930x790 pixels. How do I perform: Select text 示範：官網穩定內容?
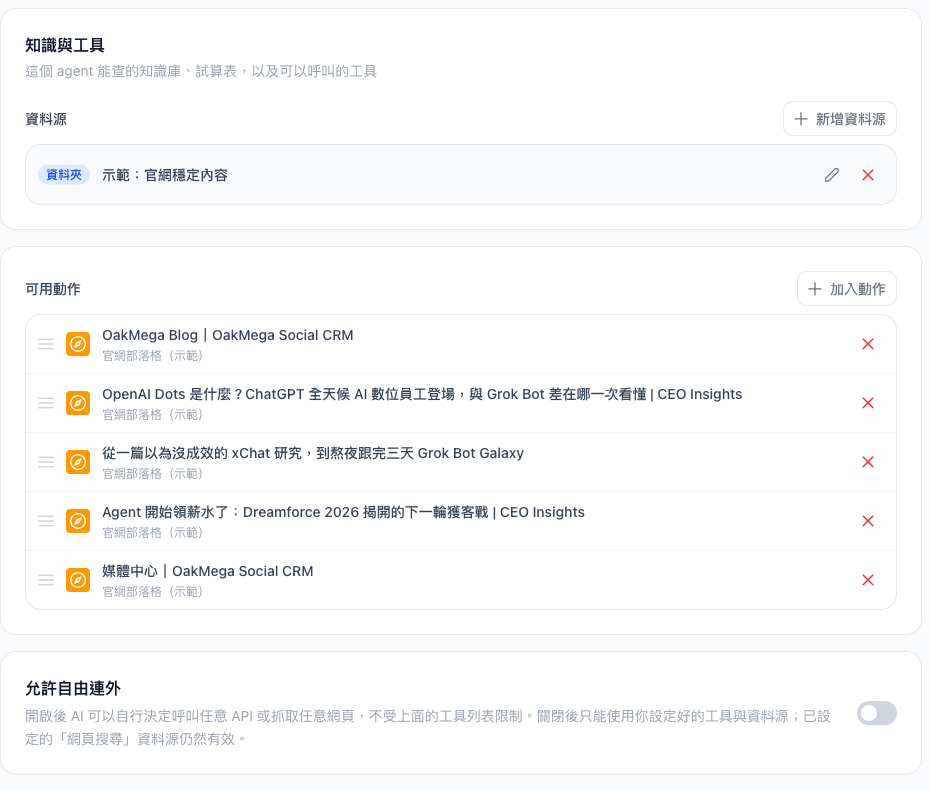pos(165,176)
